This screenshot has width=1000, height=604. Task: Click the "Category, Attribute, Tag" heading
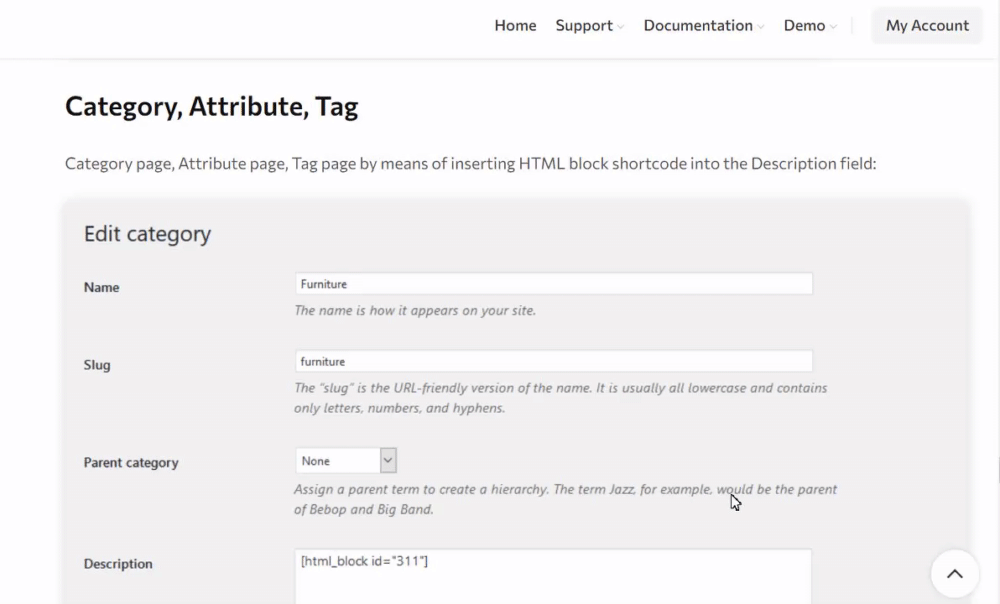pos(211,107)
